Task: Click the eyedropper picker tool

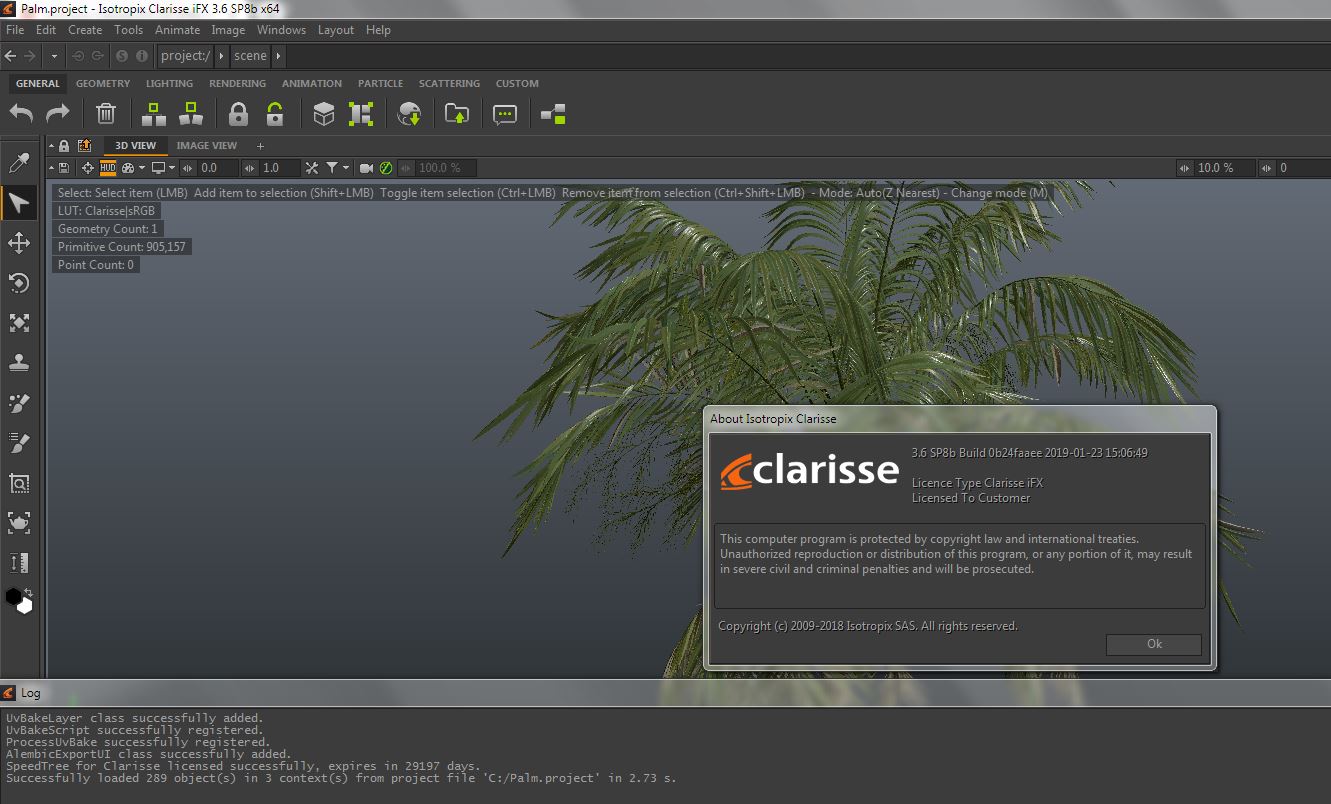Action: point(19,163)
